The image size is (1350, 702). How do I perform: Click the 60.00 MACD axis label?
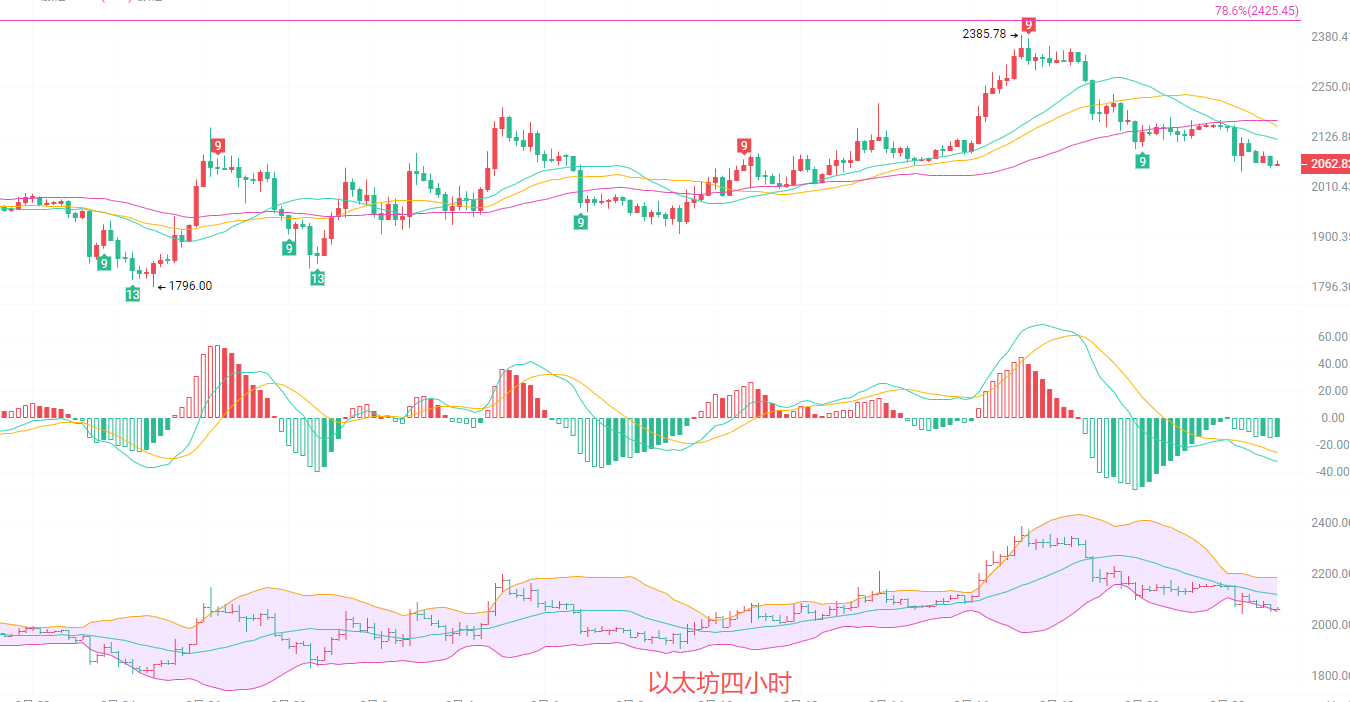[1332, 337]
